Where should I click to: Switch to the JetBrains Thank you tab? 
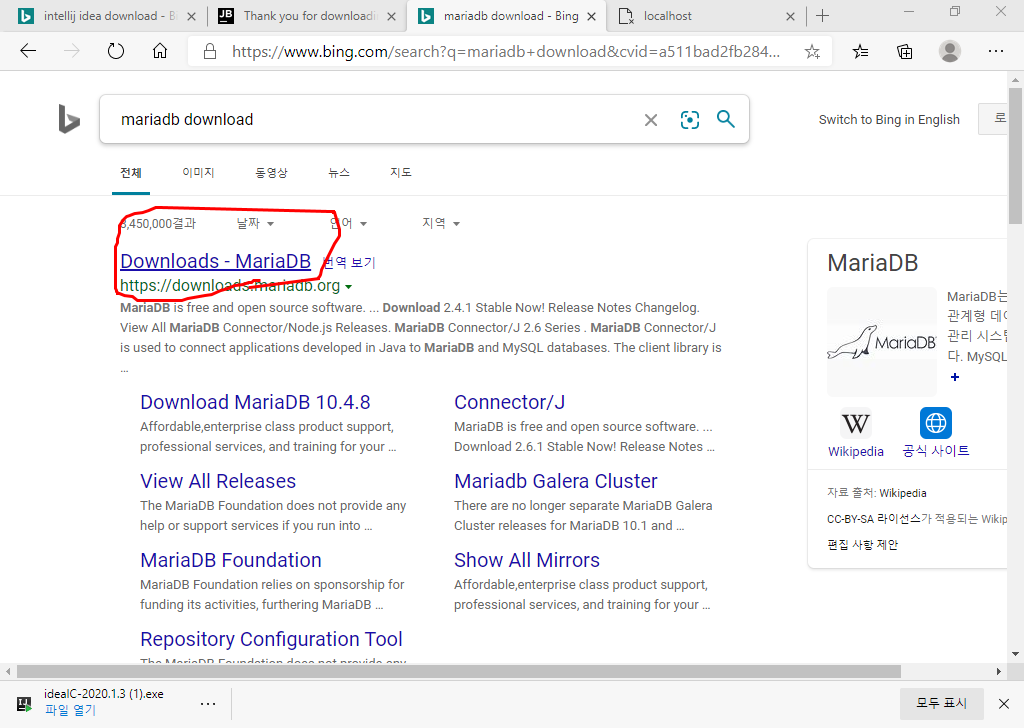(307, 16)
